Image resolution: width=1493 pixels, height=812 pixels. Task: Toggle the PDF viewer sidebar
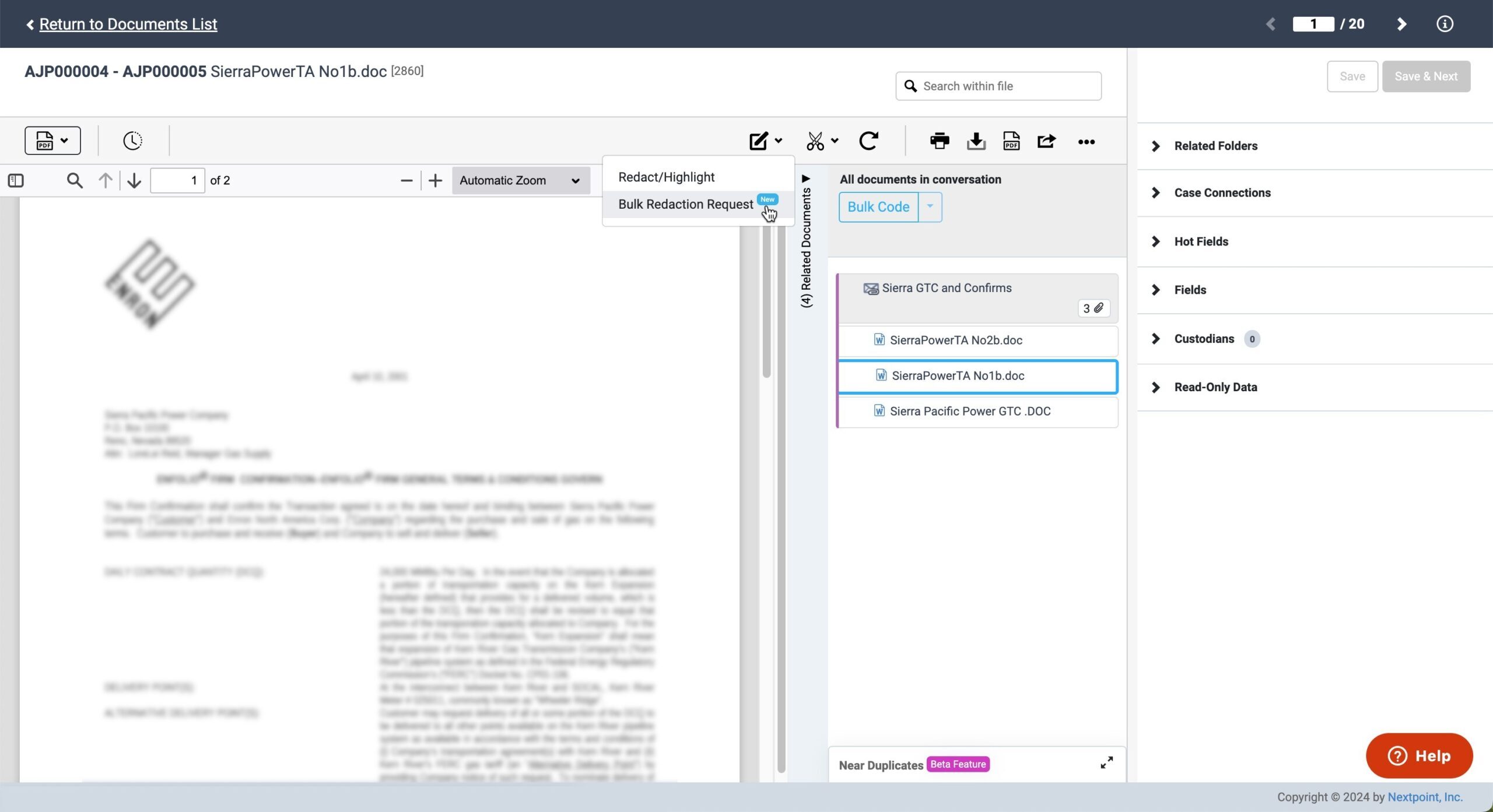[16, 181]
